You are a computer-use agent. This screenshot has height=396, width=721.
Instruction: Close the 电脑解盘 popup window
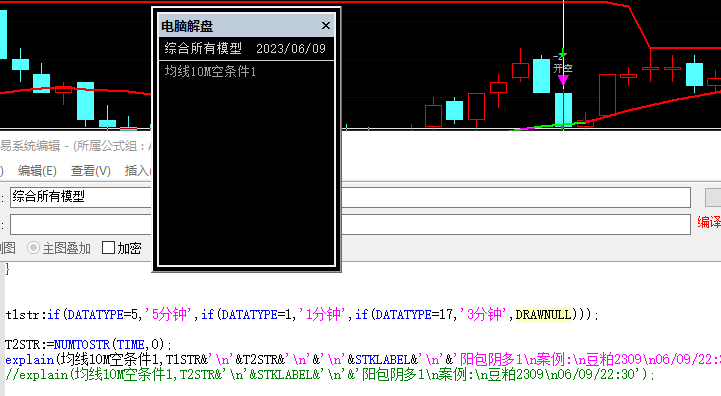coord(326,26)
